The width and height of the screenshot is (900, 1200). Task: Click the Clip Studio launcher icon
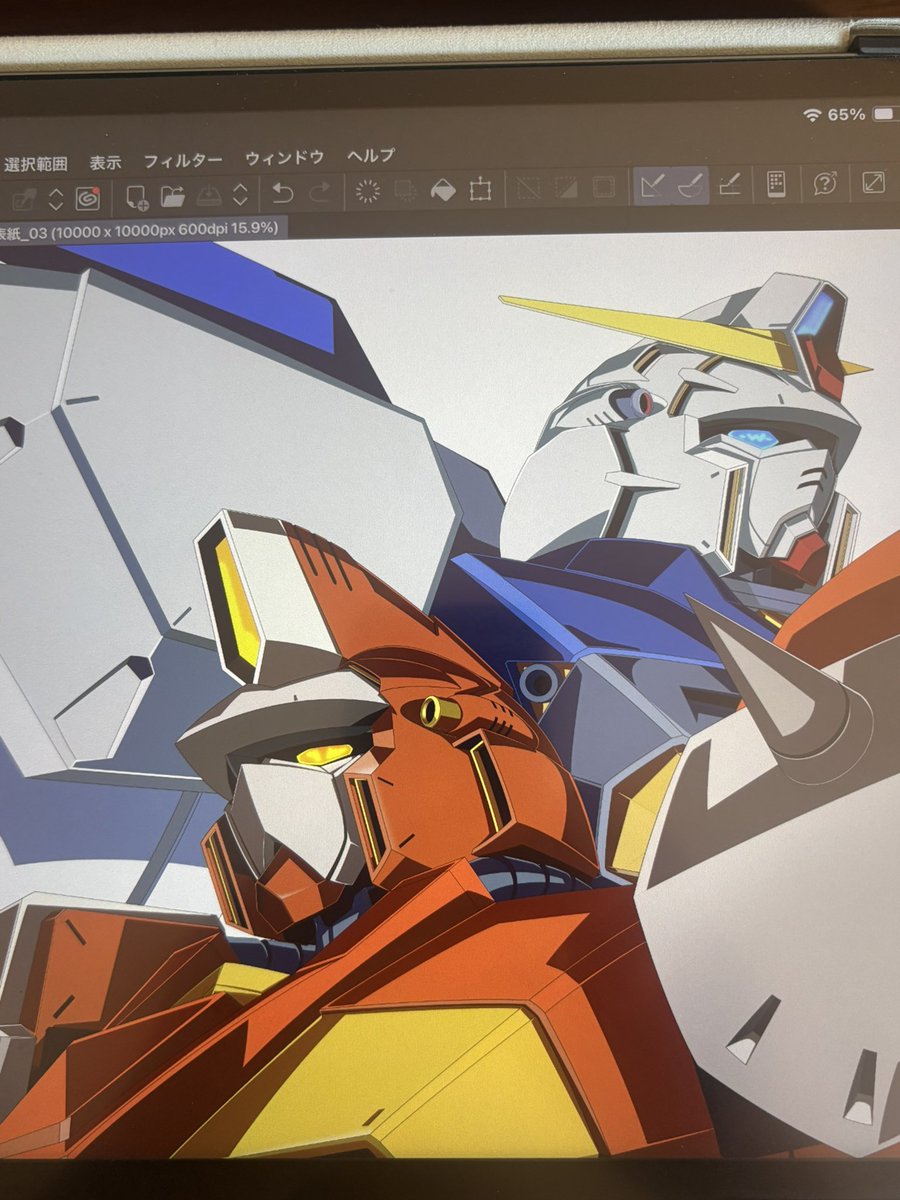89,198
